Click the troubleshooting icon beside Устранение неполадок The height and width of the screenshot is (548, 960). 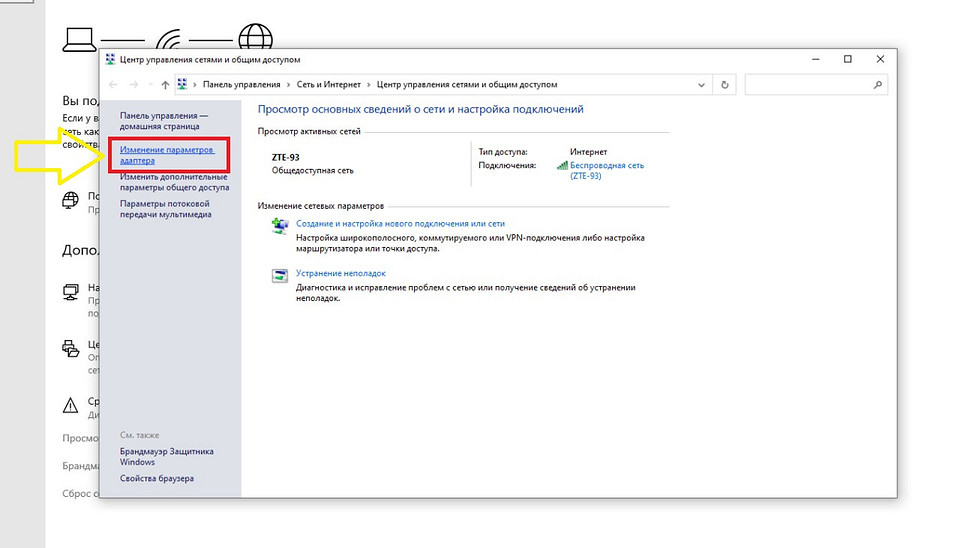(x=279, y=275)
